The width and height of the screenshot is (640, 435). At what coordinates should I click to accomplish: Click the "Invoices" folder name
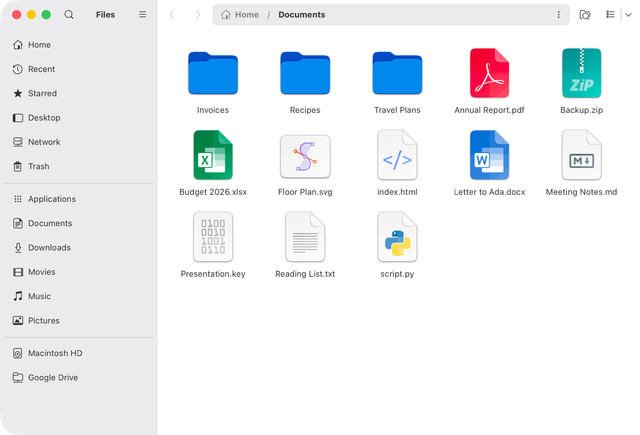tap(213, 110)
